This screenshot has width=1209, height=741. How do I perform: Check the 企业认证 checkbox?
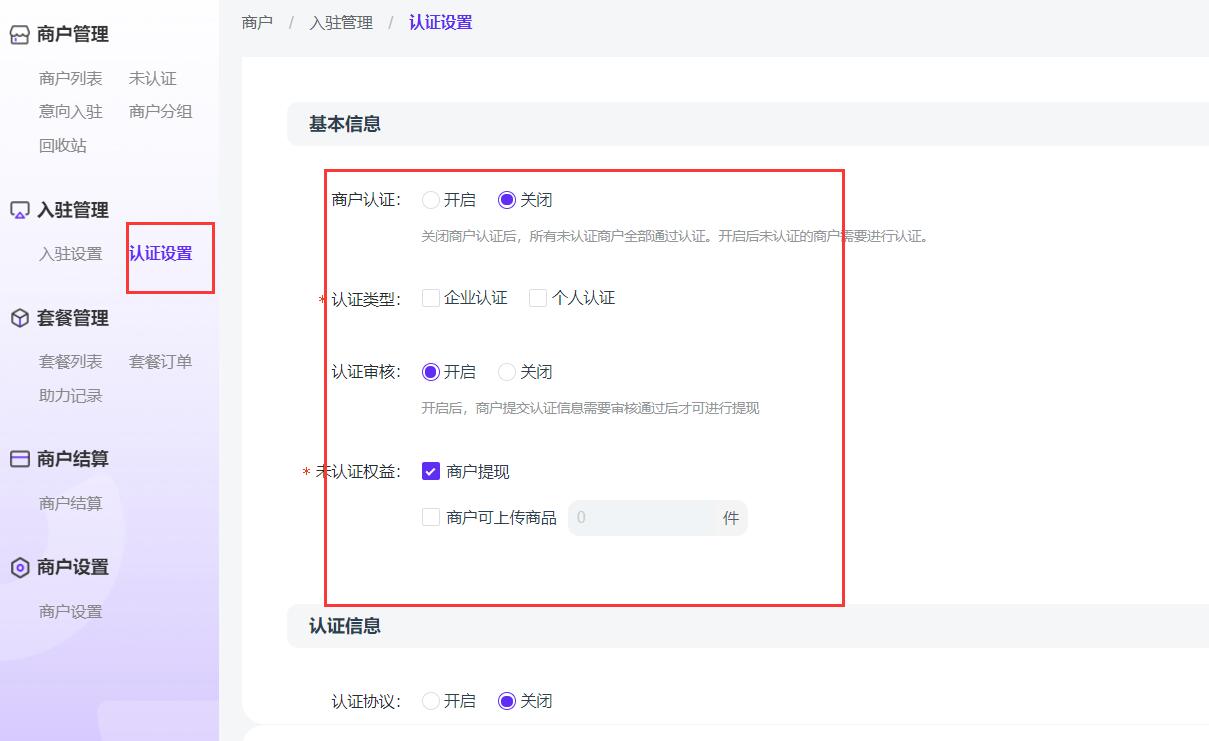tap(431, 298)
